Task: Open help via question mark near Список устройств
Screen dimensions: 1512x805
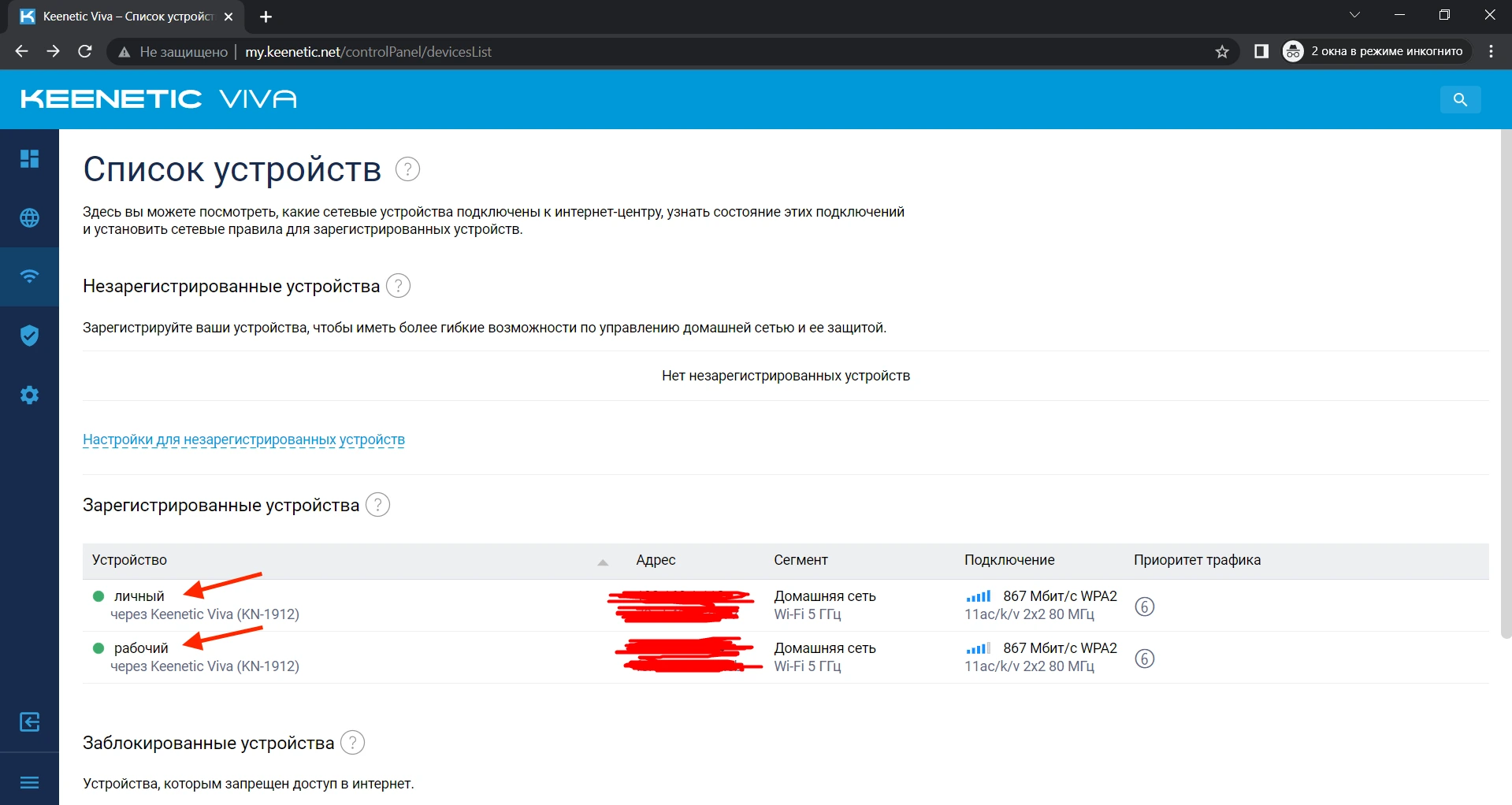Action: tap(407, 169)
